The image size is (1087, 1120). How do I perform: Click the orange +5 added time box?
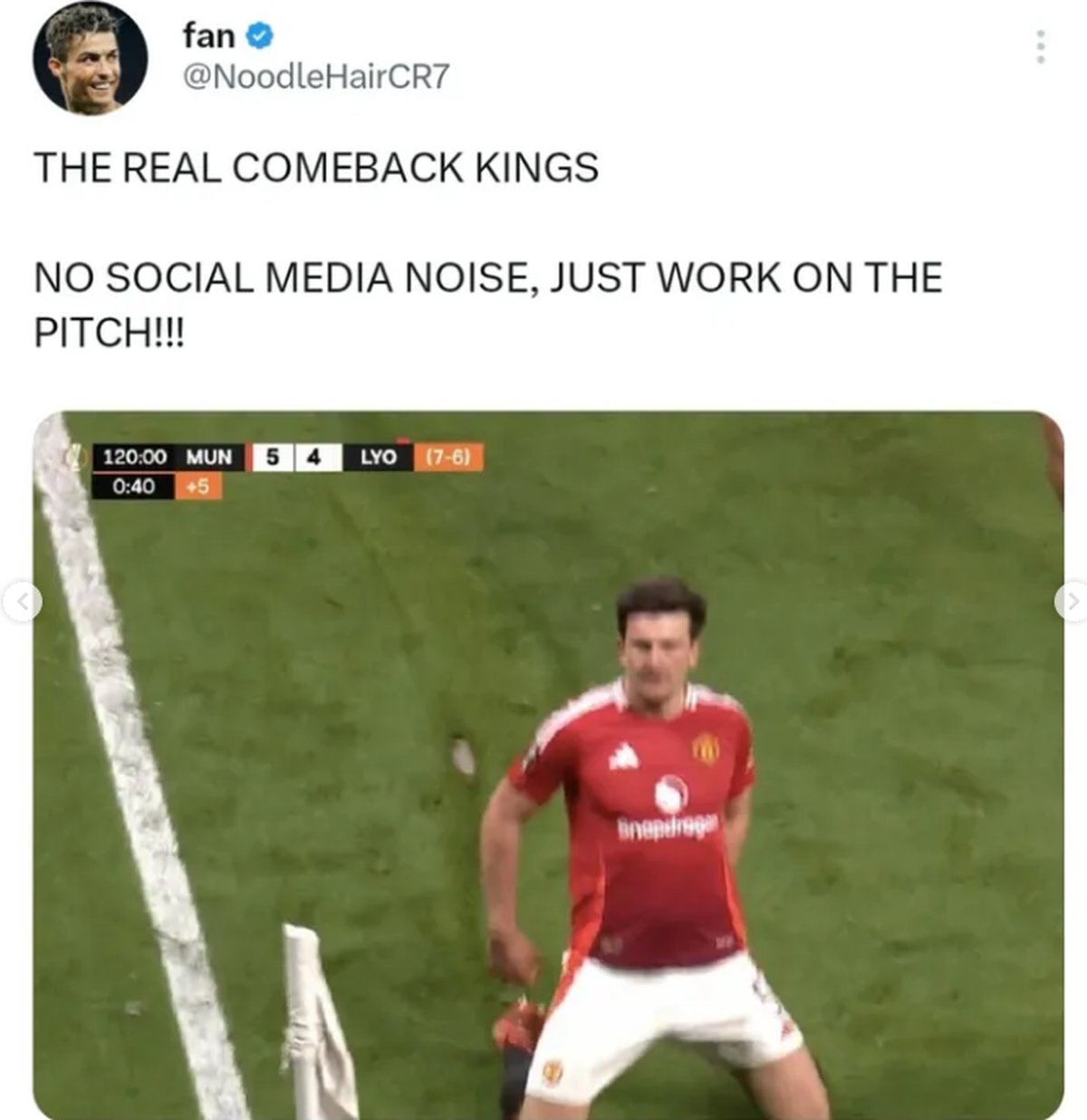197,488
